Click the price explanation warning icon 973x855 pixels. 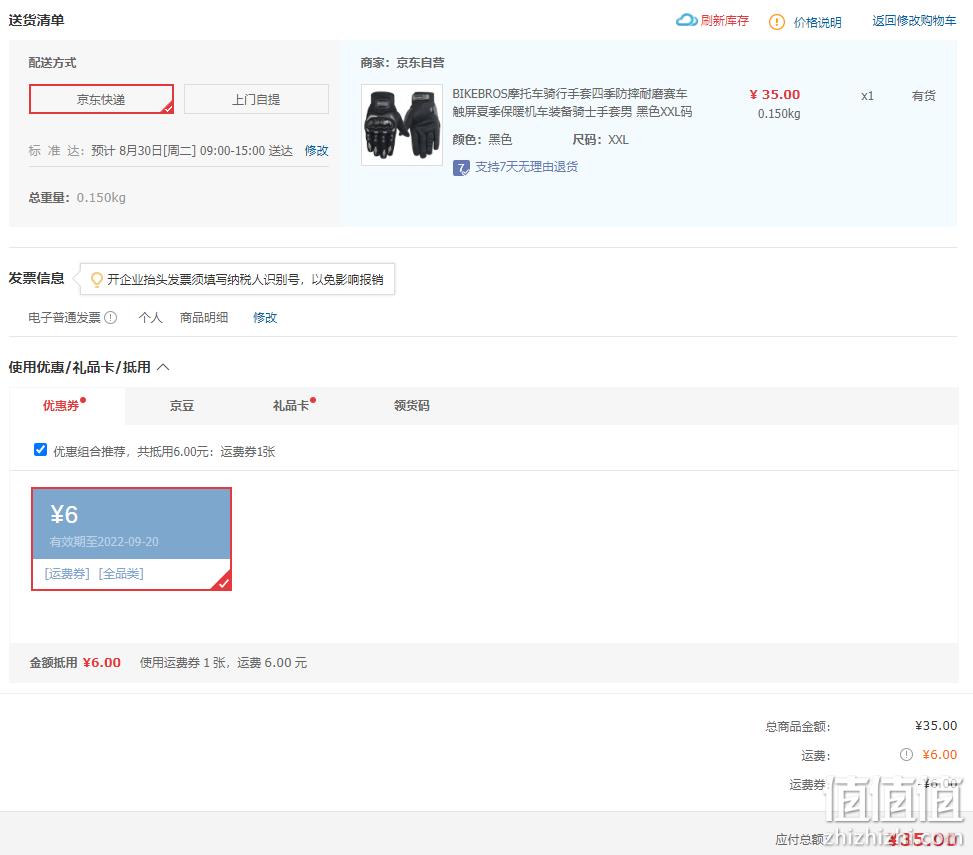pyautogui.click(x=776, y=22)
